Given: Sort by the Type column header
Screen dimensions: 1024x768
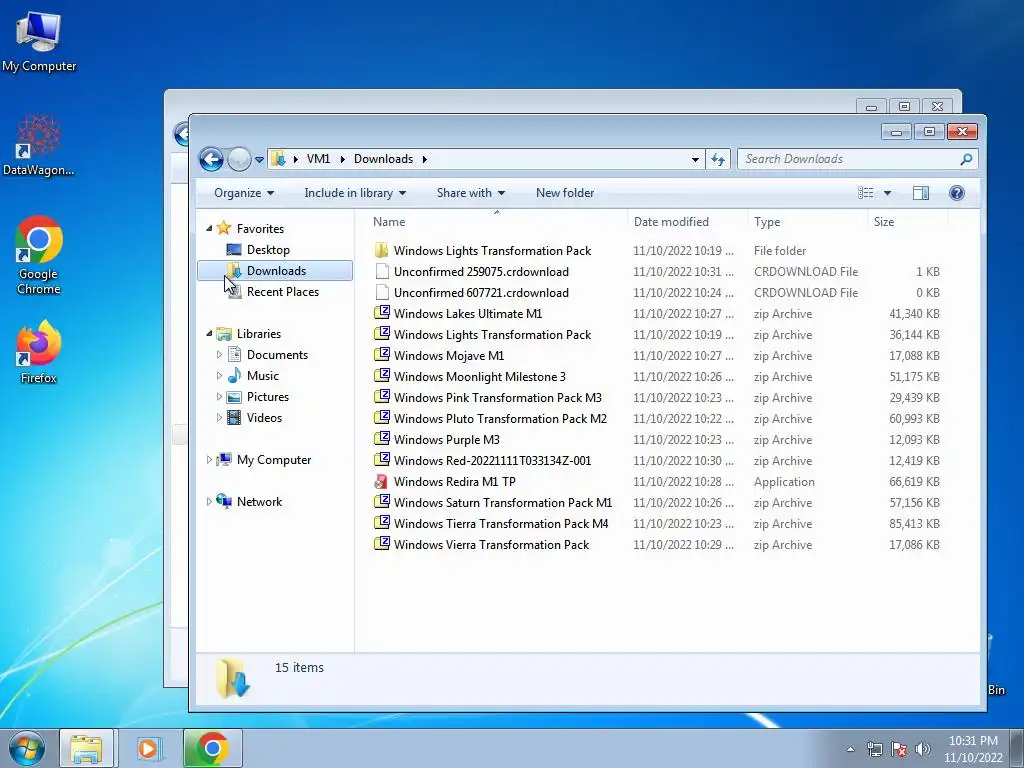Looking at the screenshot, I should point(767,222).
